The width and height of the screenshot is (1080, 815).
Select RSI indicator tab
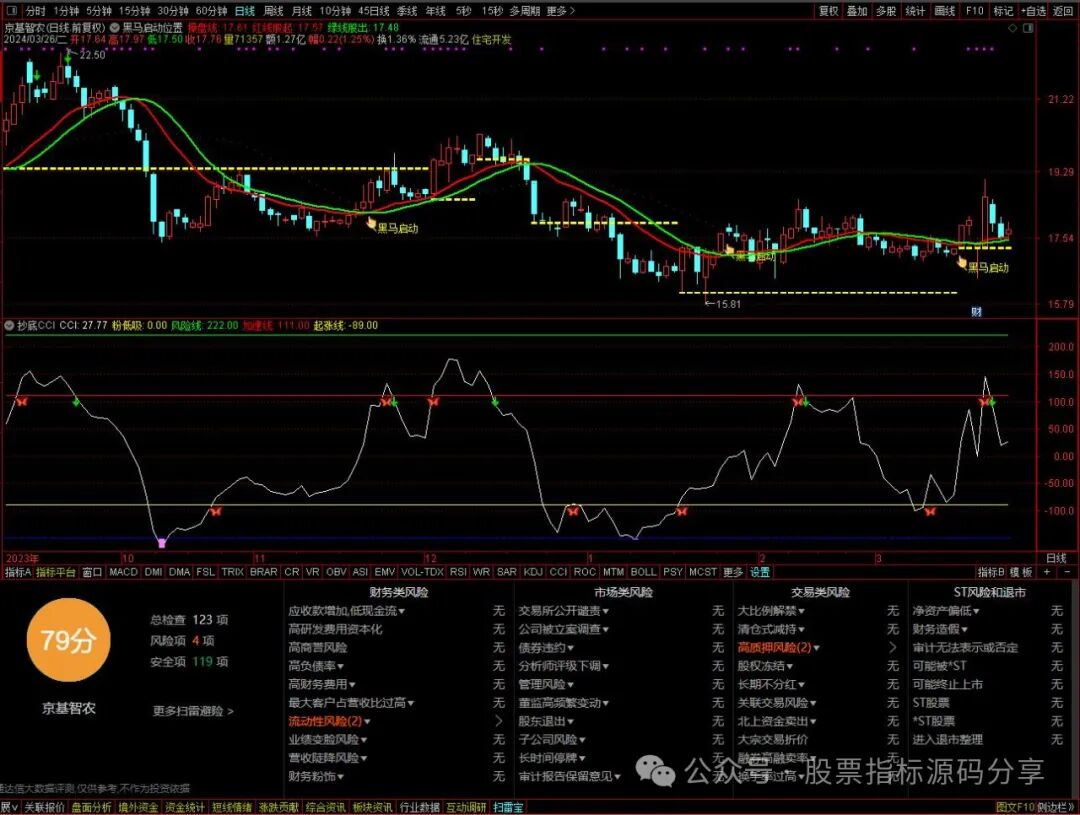pyautogui.click(x=457, y=572)
